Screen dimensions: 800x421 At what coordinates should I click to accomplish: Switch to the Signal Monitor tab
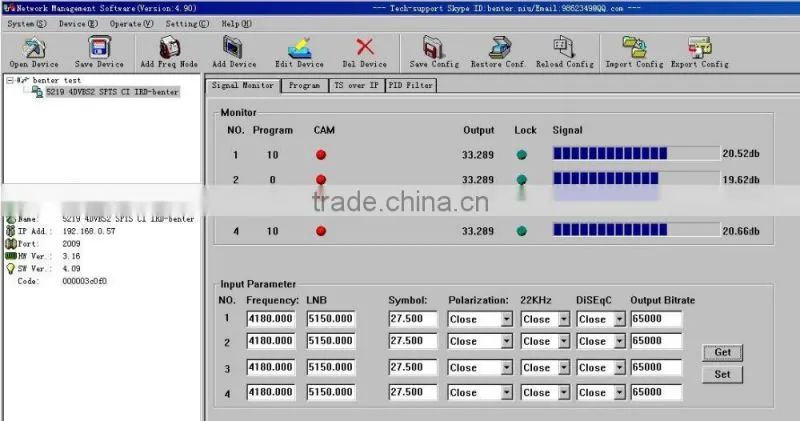(243, 86)
